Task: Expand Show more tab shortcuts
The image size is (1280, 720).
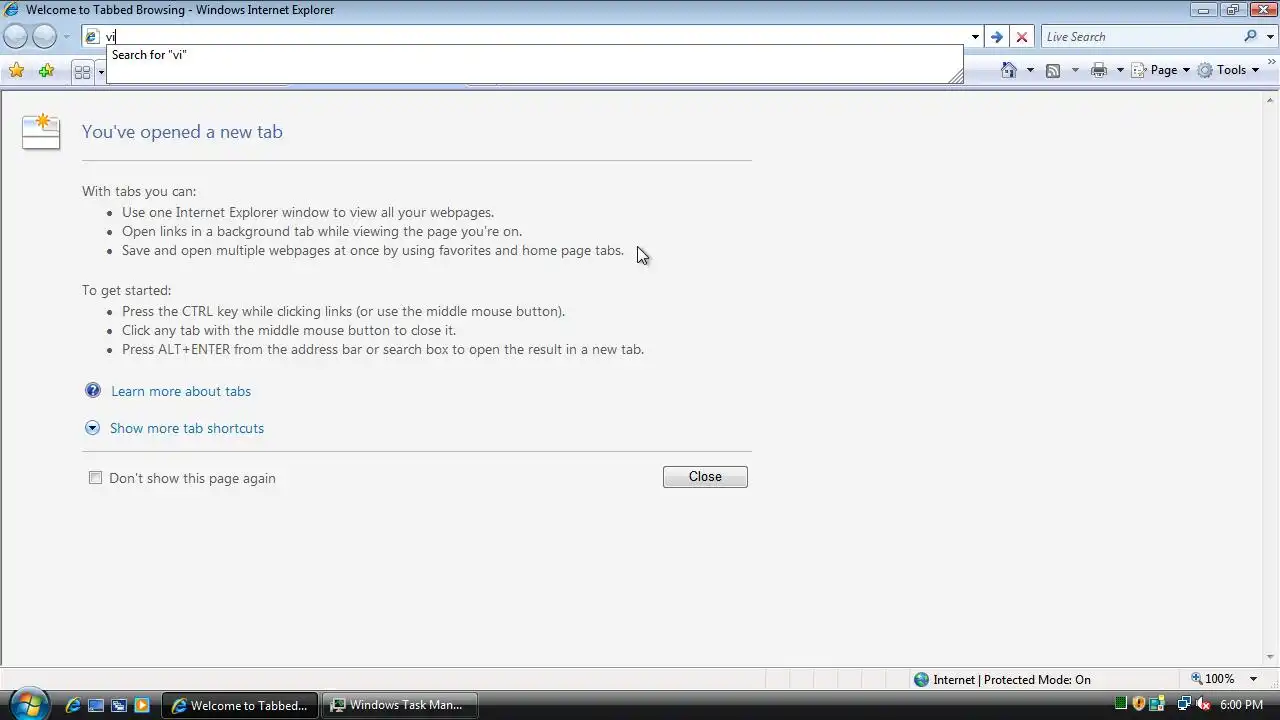Action: tap(187, 428)
